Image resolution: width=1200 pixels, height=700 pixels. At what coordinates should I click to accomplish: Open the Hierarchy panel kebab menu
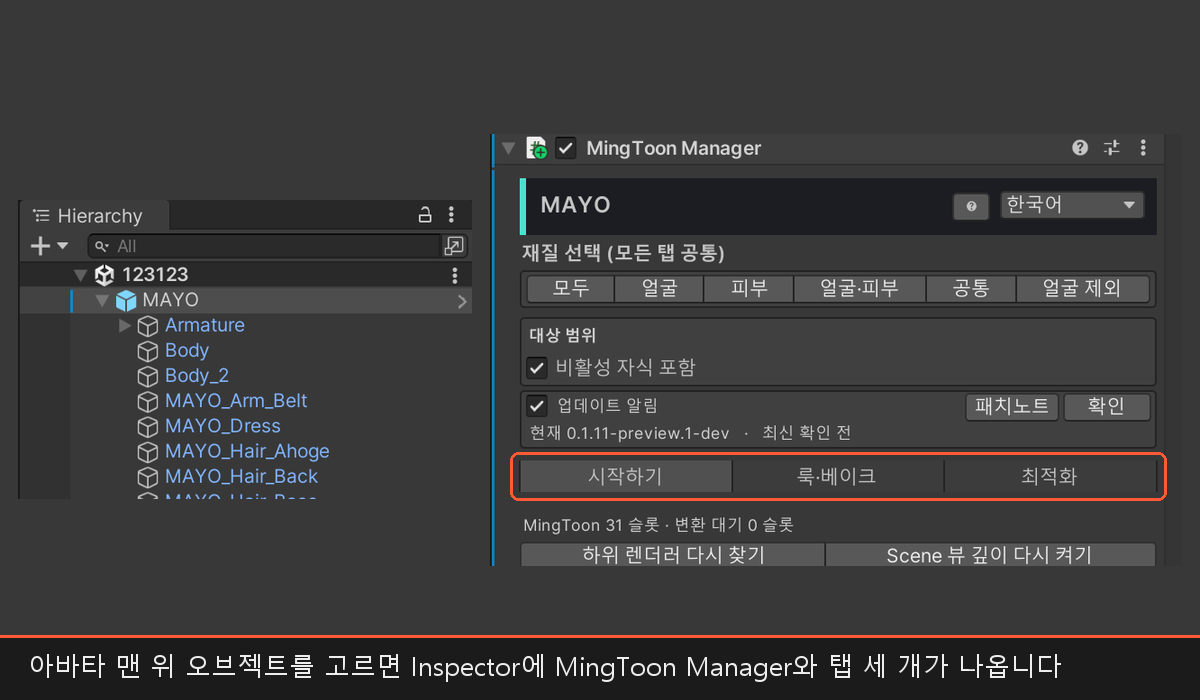[452, 215]
